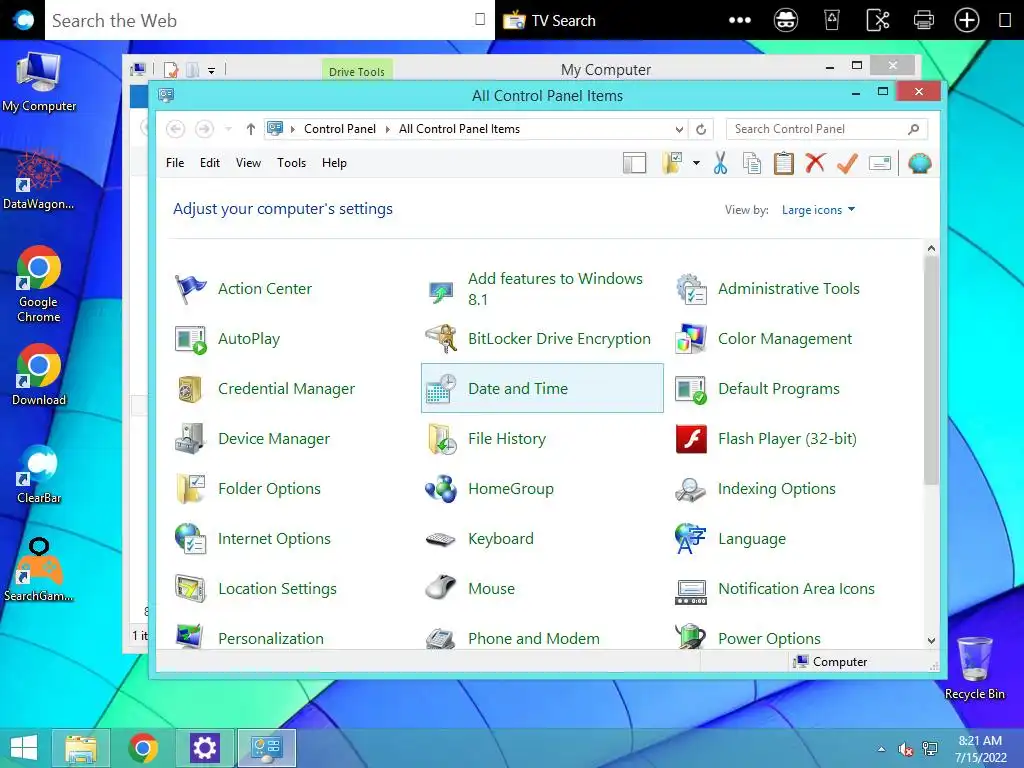This screenshot has height=768, width=1024.
Task: Refresh the Control Panel view
Action: (701, 129)
